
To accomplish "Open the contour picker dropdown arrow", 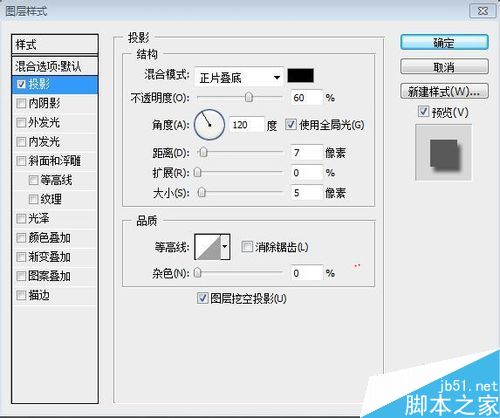I will 225,247.
